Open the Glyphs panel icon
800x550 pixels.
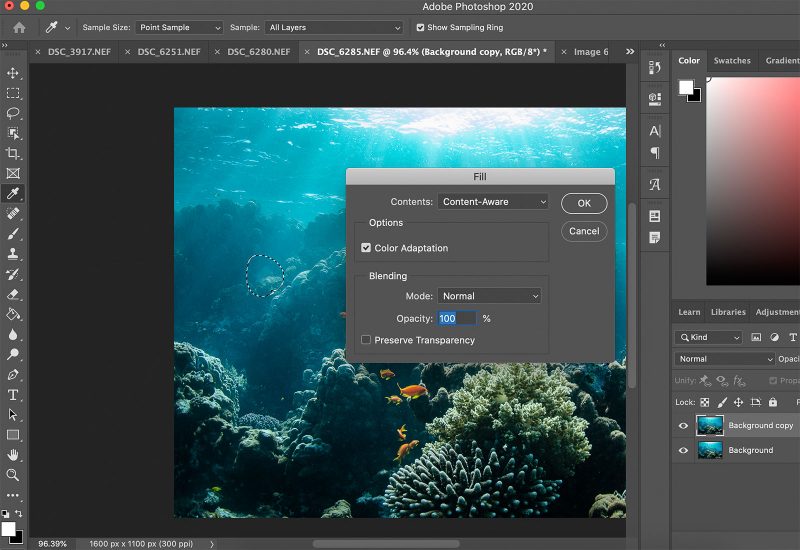click(x=655, y=185)
